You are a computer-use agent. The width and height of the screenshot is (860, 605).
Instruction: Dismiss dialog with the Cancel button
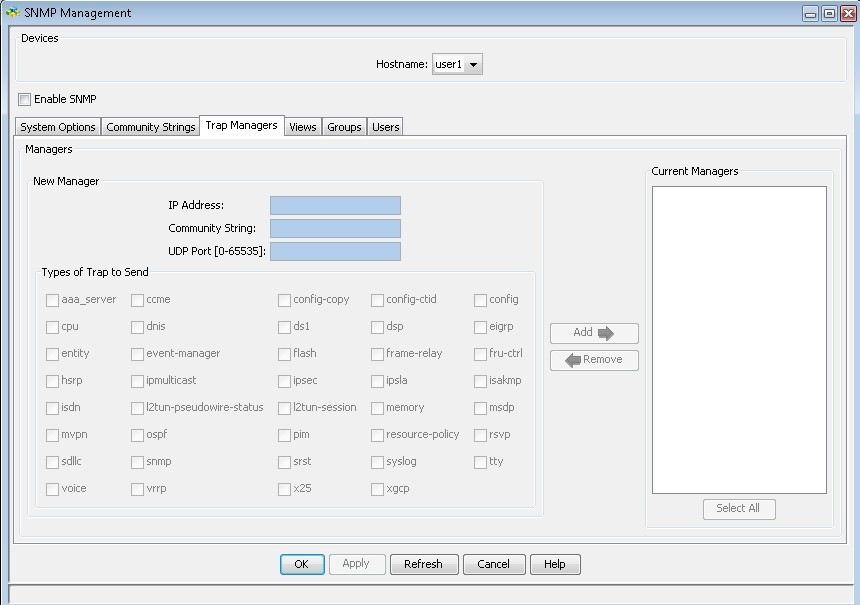pos(494,564)
